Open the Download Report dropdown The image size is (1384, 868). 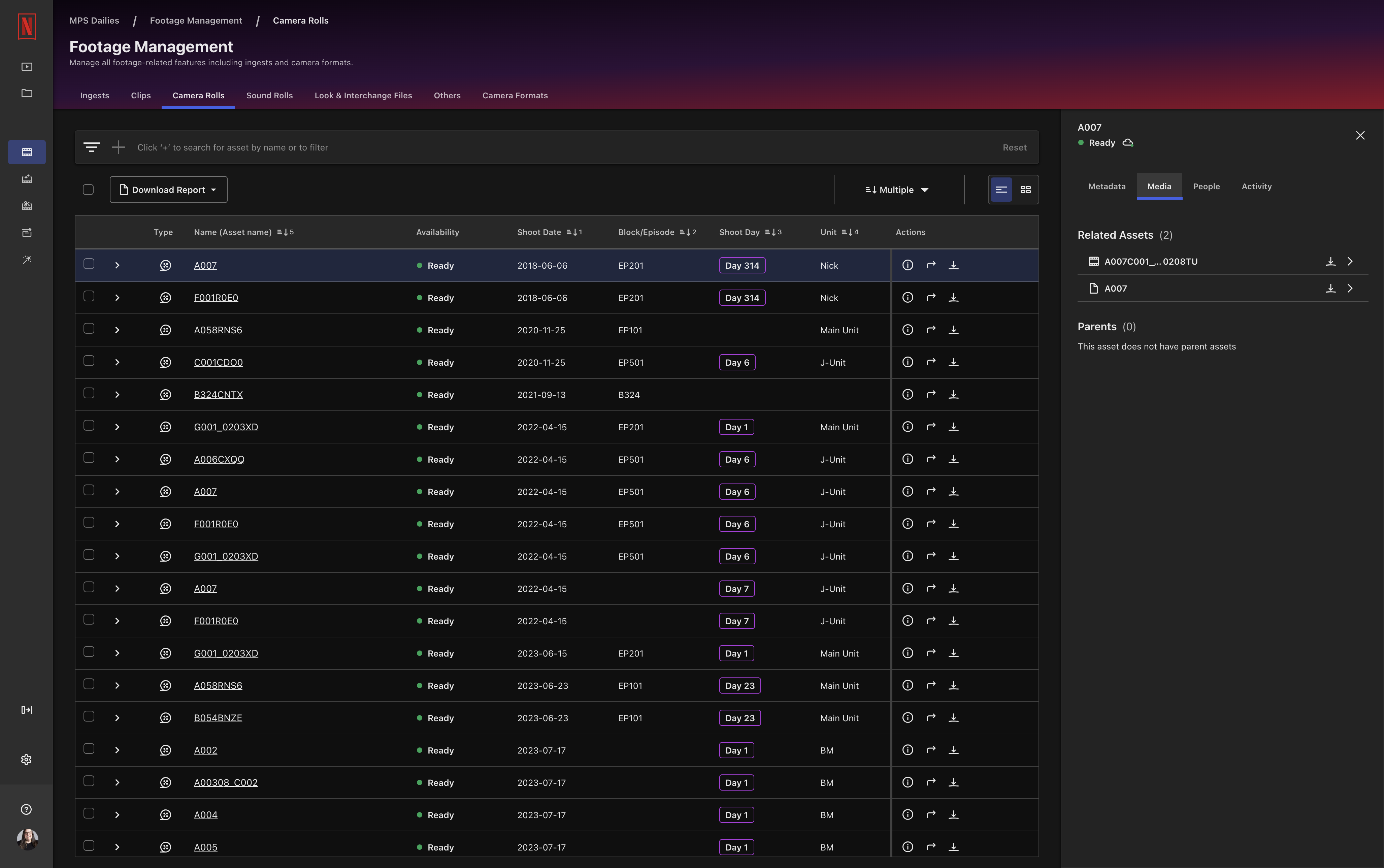pyautogui.click(x=168, y=189)
